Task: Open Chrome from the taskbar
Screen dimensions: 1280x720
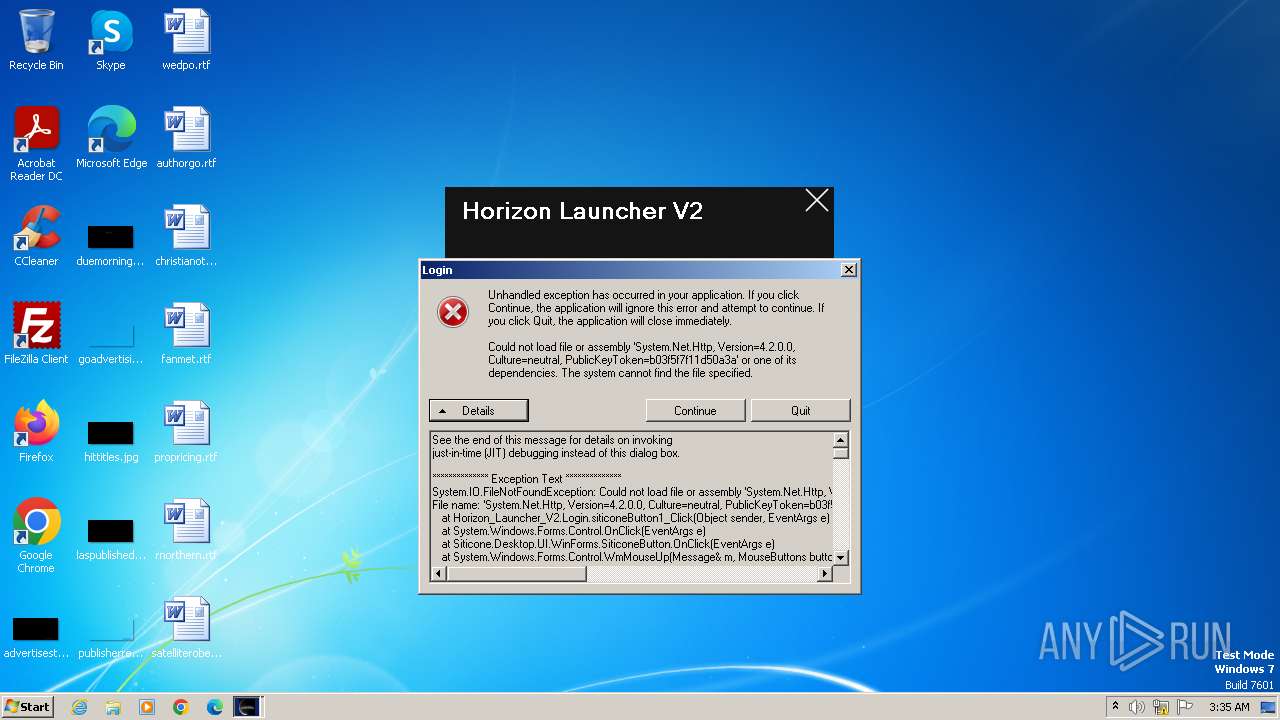Action: [x=181, y=707]
